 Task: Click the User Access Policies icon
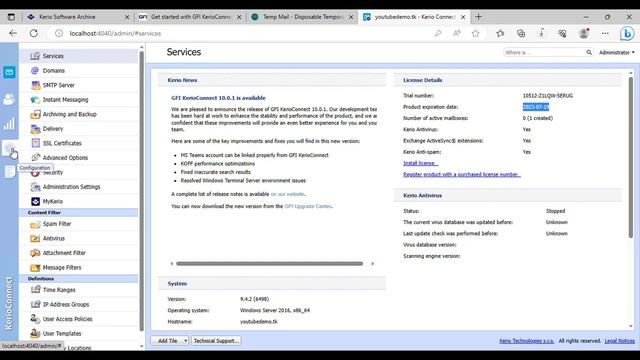tap(36, 319)
